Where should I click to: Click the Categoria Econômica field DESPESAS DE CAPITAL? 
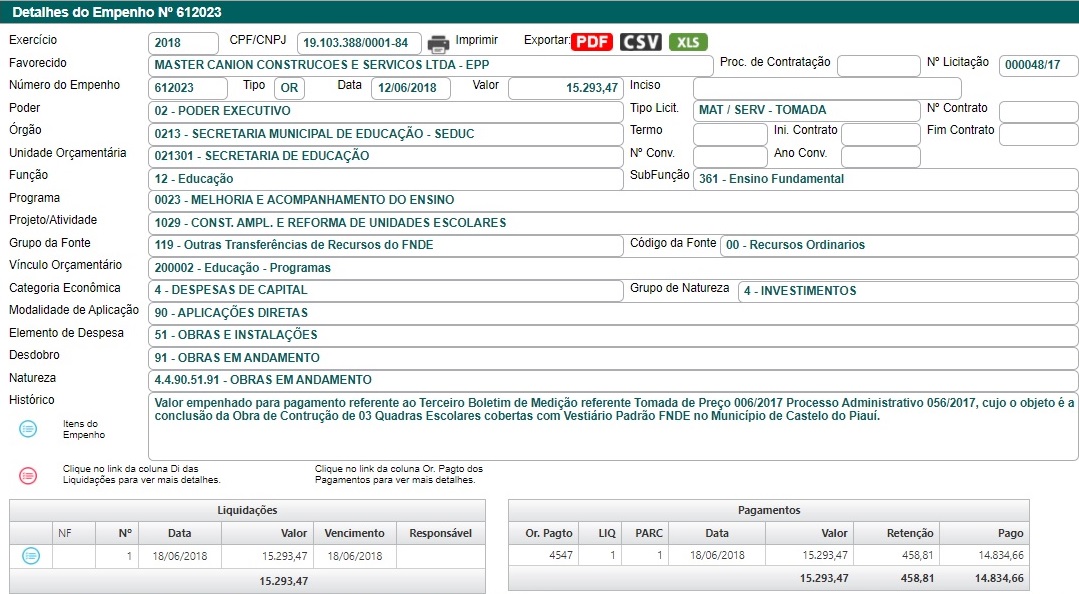point(386,290)
